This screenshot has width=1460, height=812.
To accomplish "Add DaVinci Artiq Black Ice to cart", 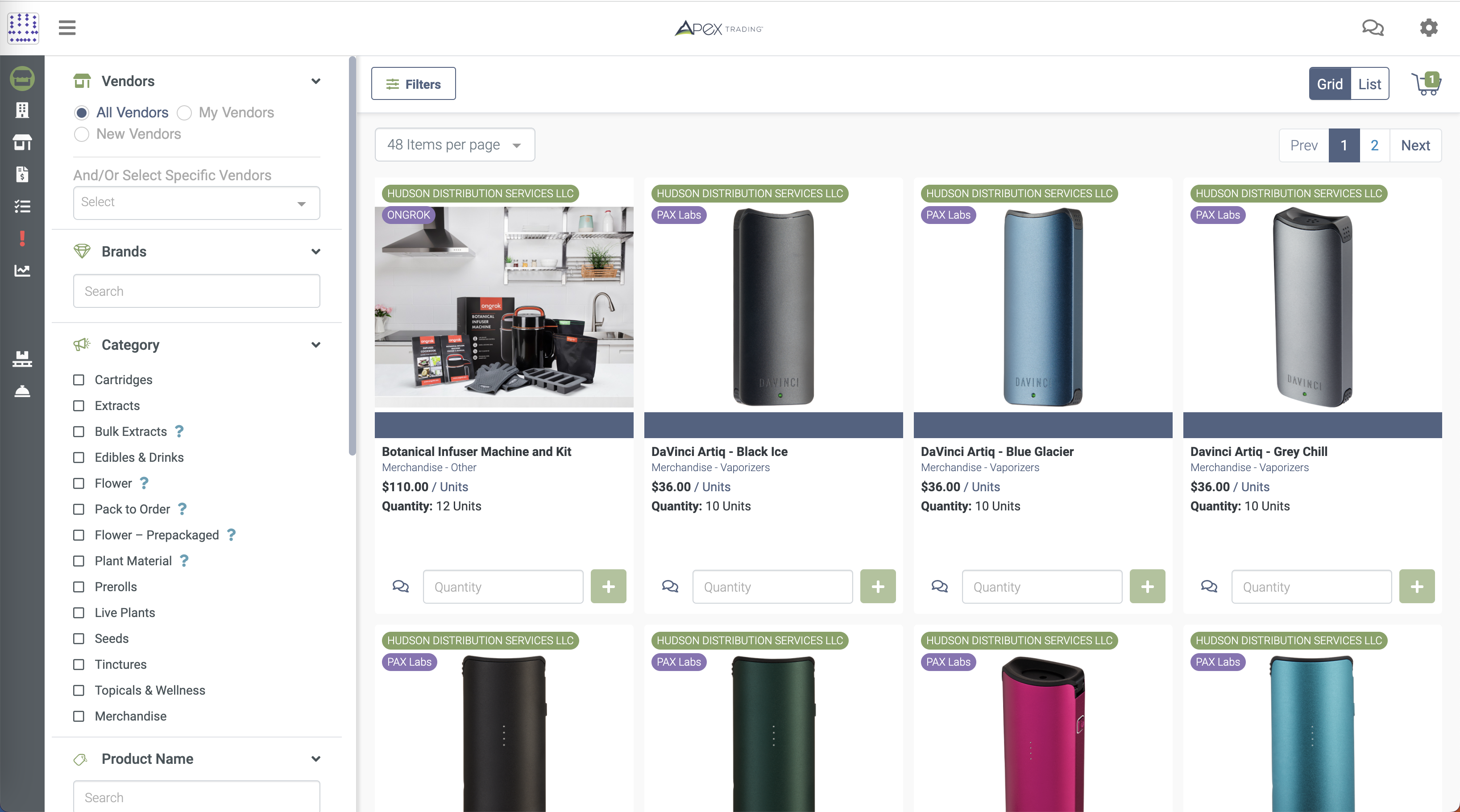I will [x=878, y=586].
